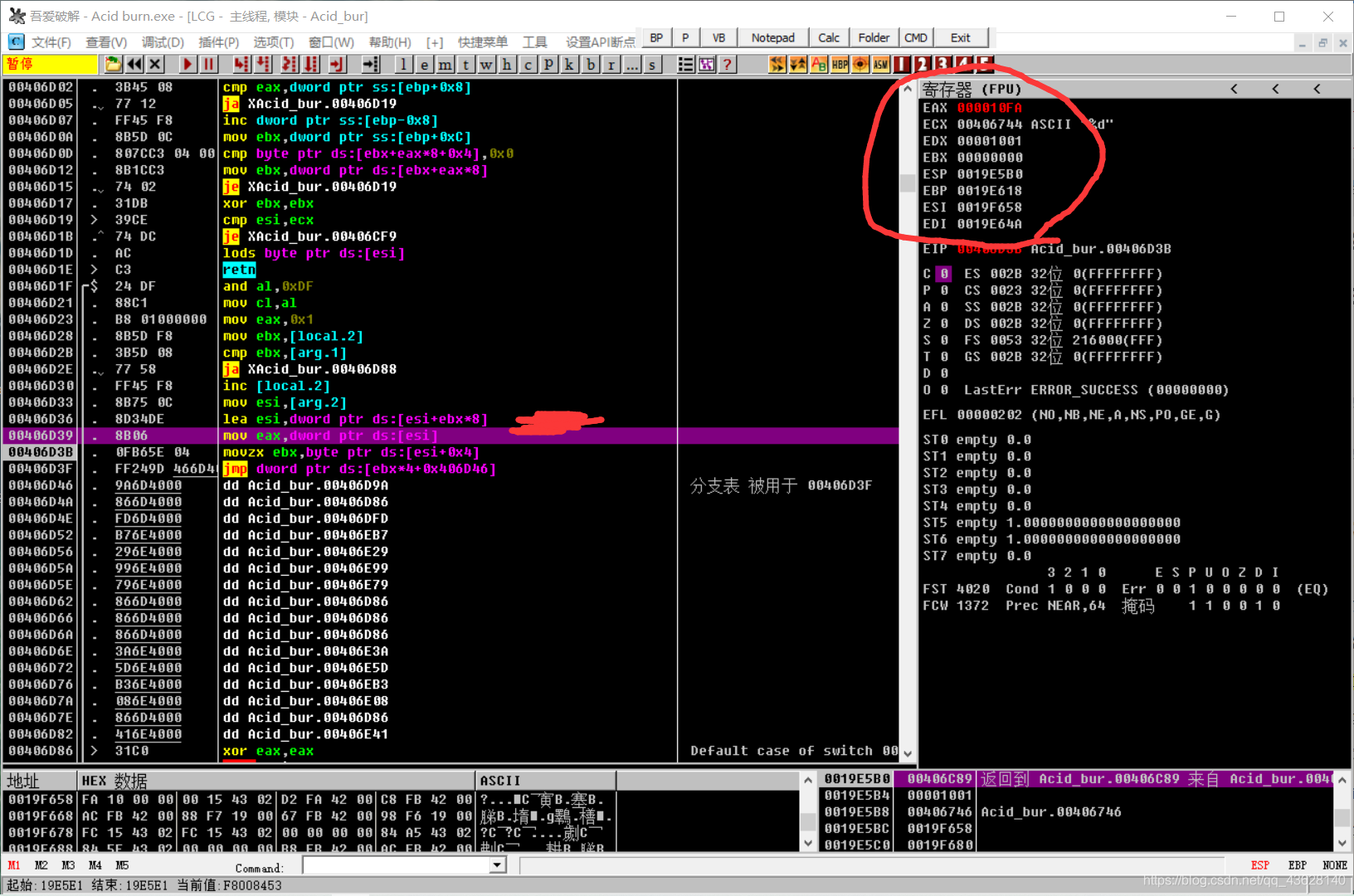Open the 调试(D) menu

pyautogui.click(x=163, y=42)
